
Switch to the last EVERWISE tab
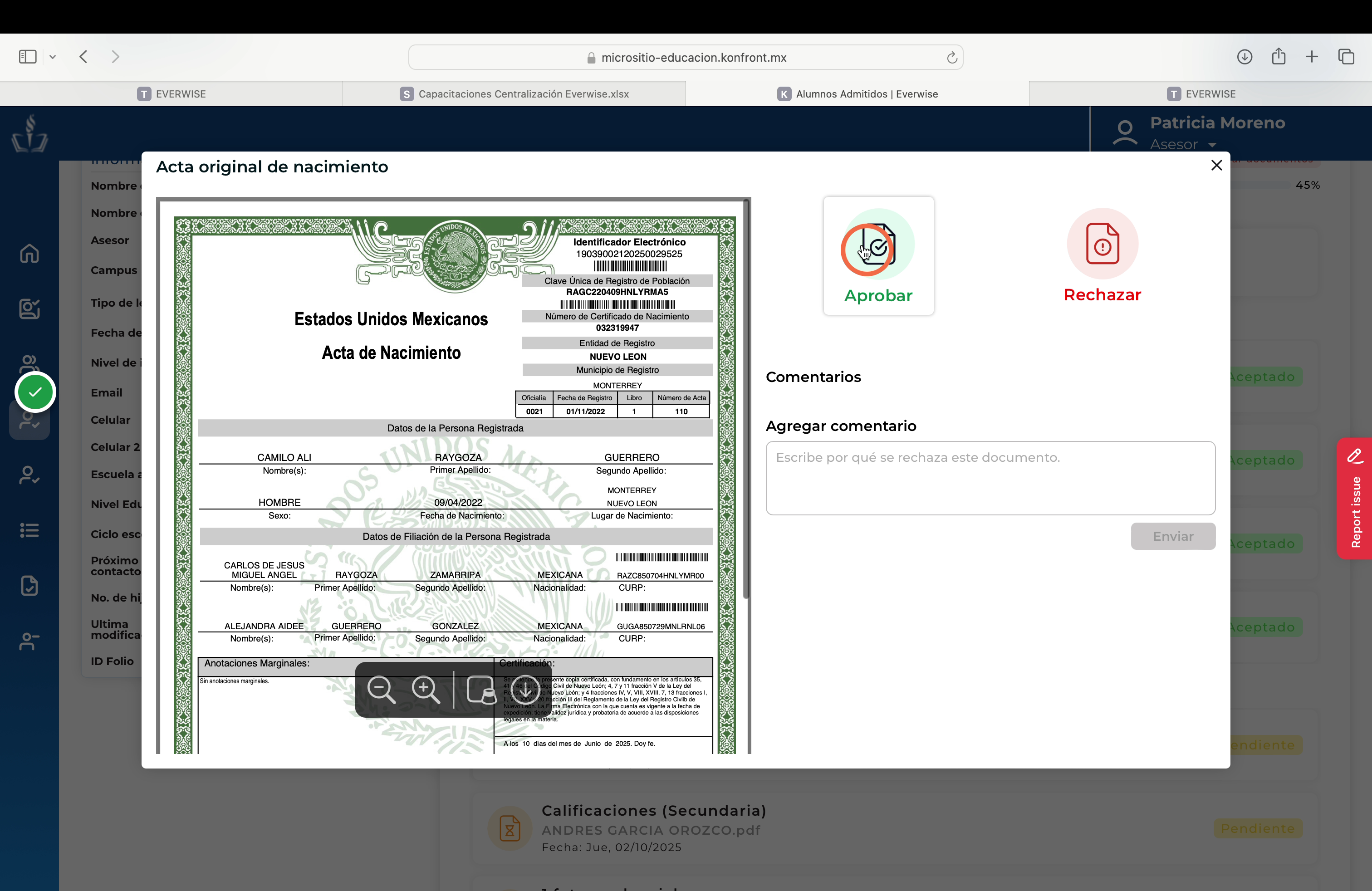coord(1200,94)
